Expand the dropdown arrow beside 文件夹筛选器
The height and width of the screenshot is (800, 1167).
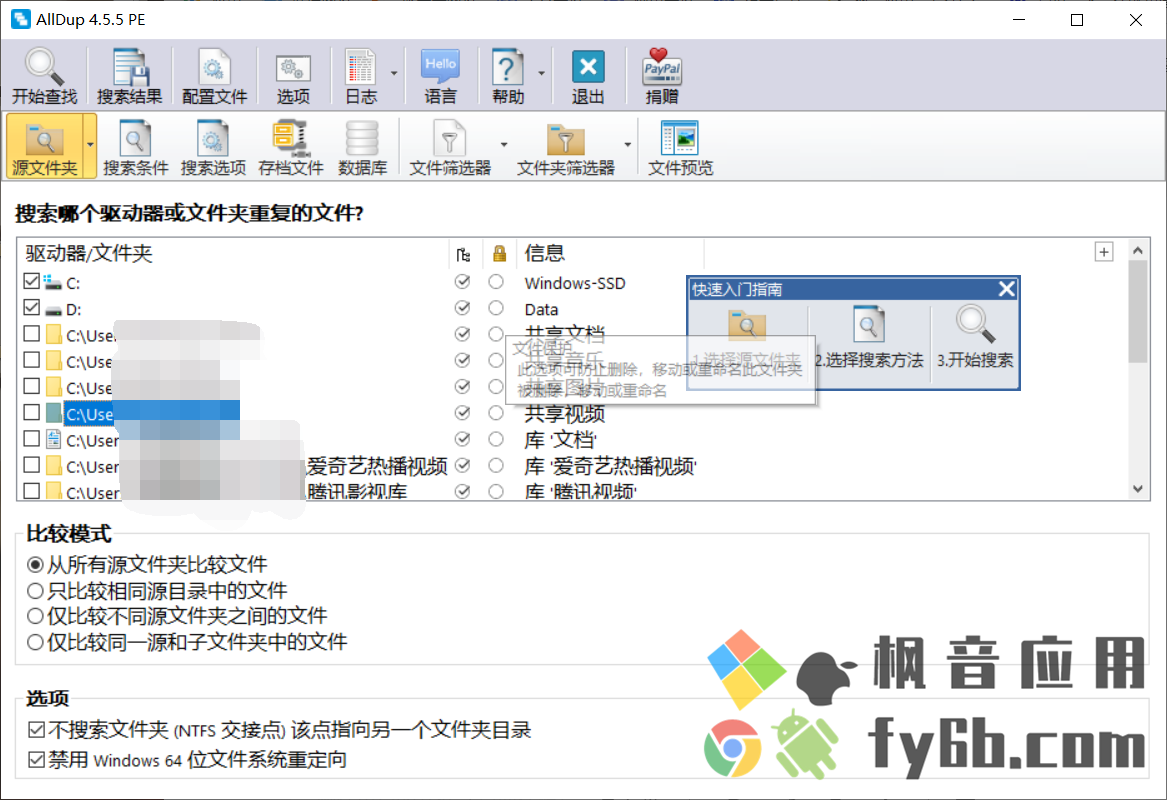(627, 145)
